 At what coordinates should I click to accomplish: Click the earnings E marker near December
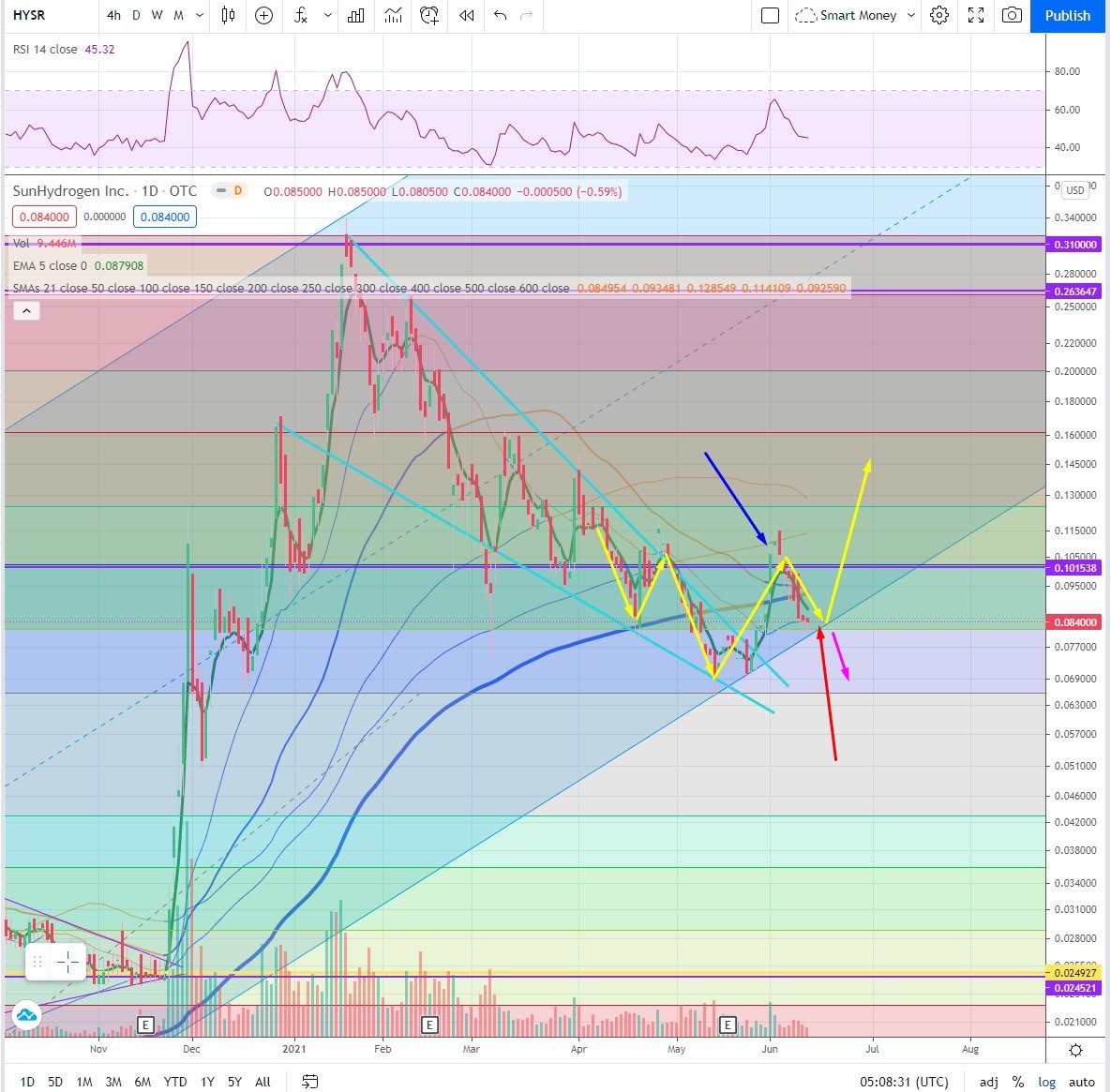pyautogui.click(x=145, y=1024)
